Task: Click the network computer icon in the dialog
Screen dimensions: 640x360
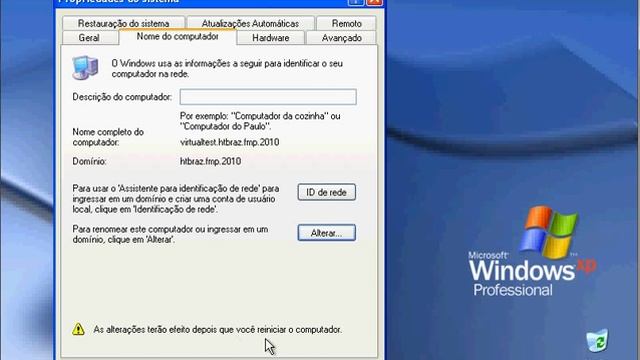Action: pyautogui.click(x=85, y=67)
